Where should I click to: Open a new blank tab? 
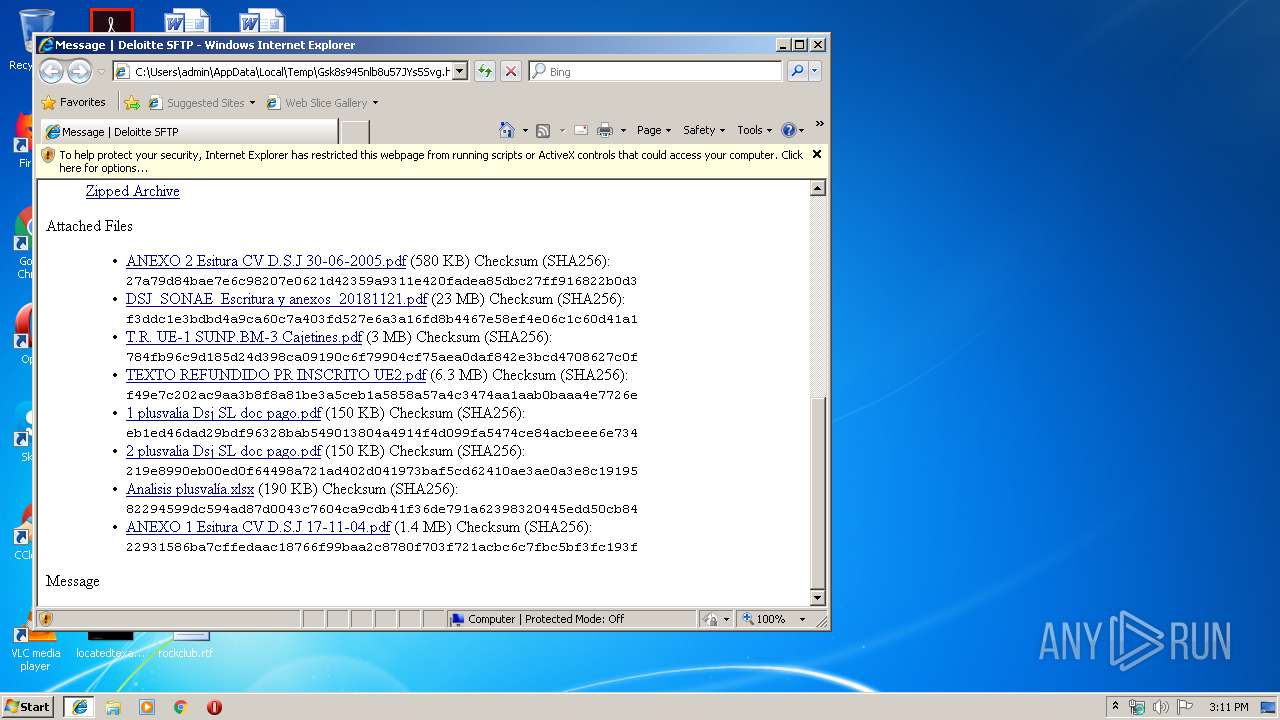(x=355, y=132)
